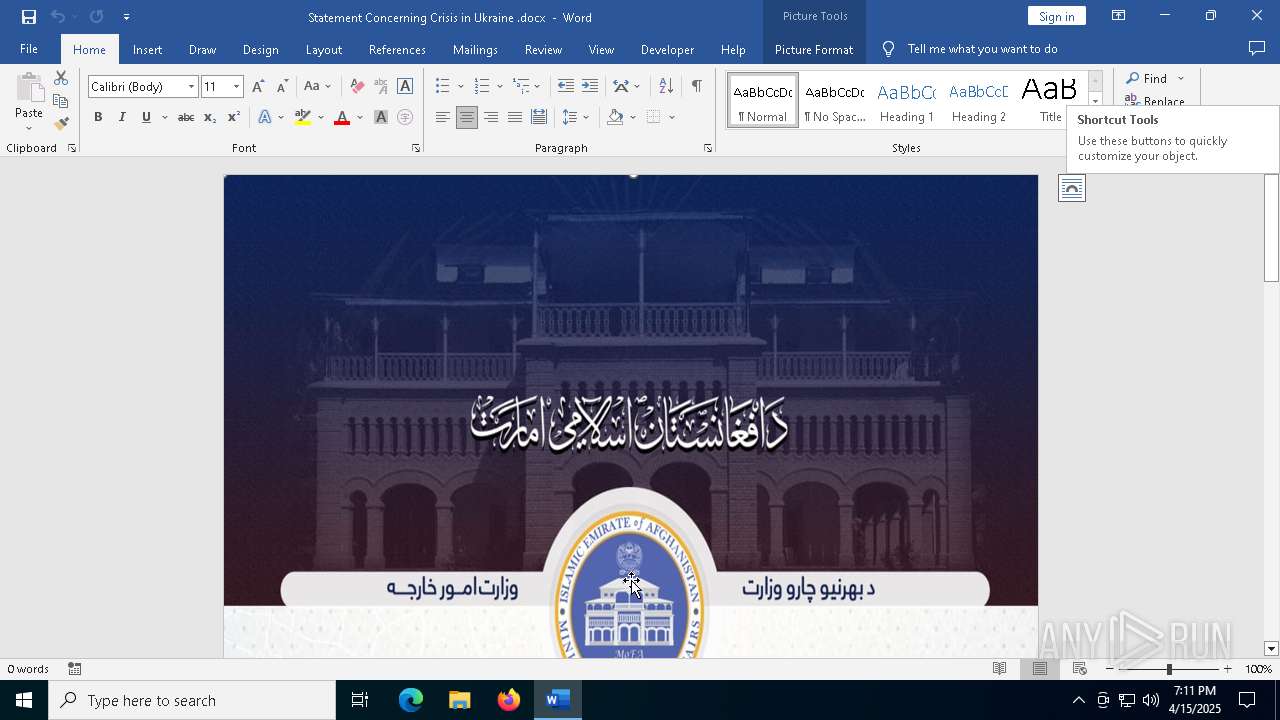Screen dimensions: 1280x720
Task: Apply the Heading 1 style
Action: pos(907,101)
